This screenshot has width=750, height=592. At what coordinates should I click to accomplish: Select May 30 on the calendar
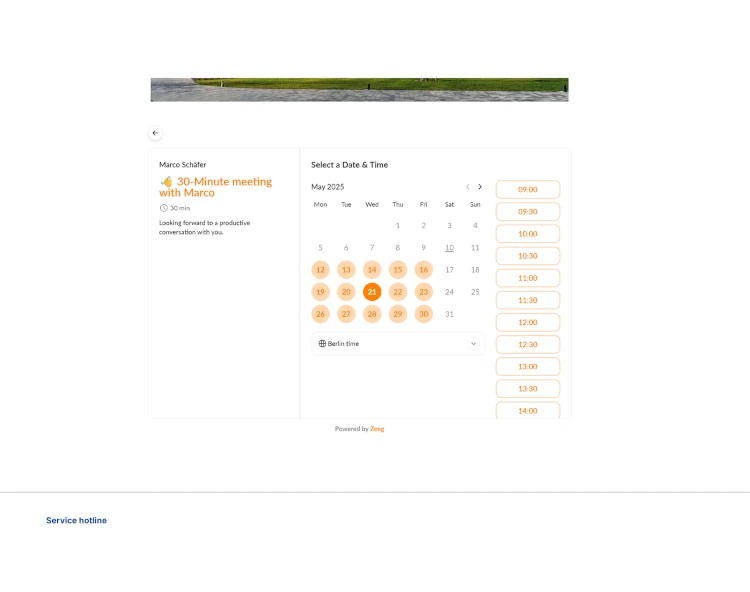point(424,314)
